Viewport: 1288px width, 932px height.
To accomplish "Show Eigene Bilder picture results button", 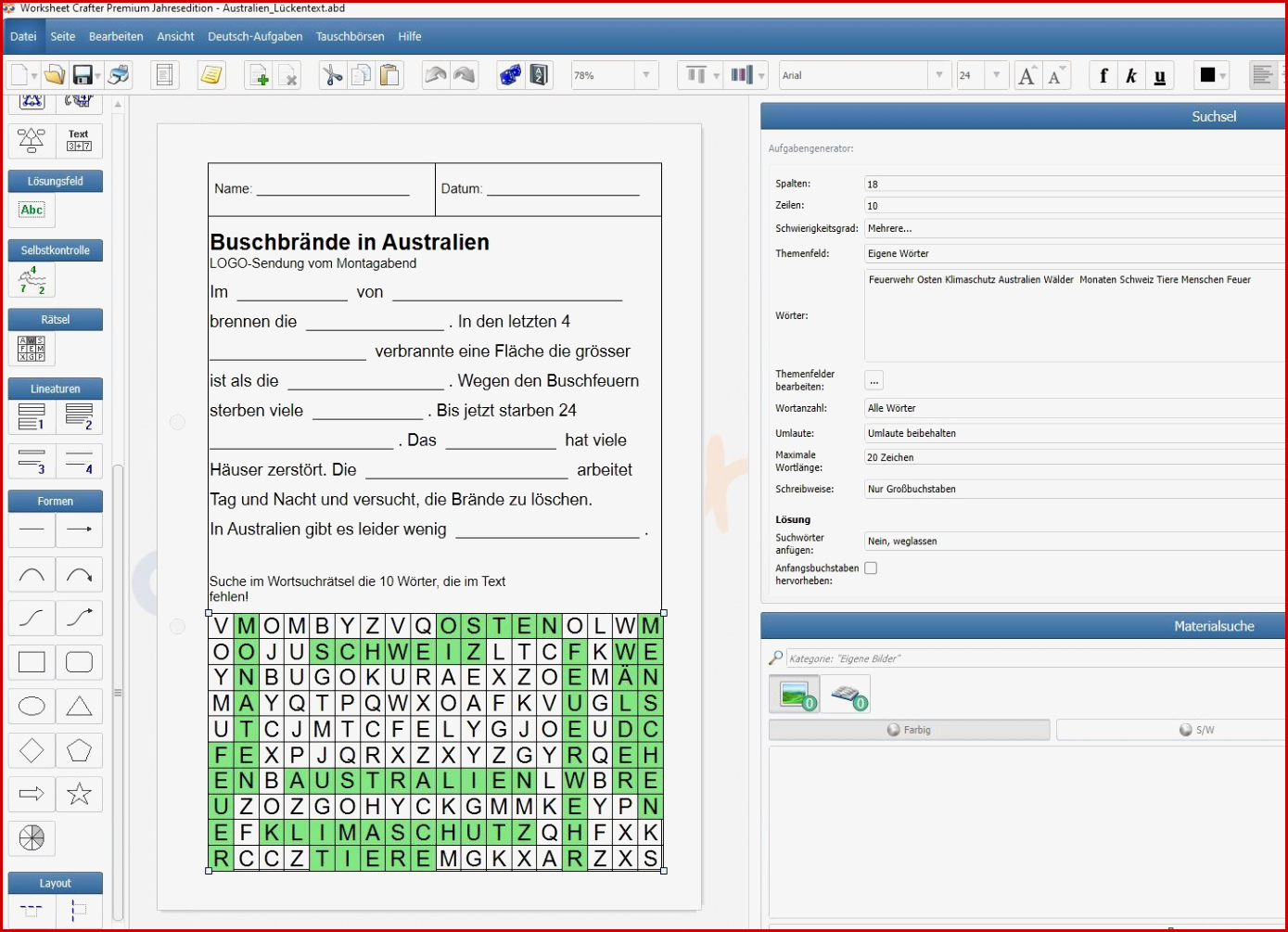I will 796,694.
